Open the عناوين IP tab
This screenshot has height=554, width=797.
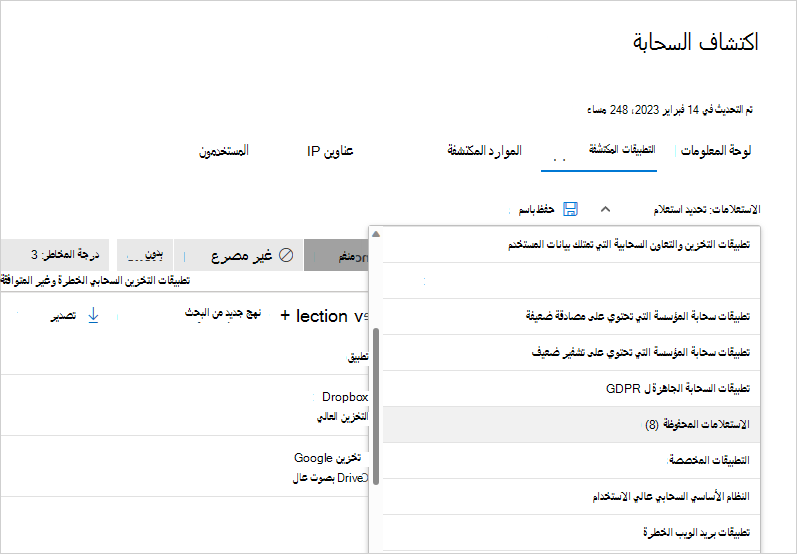click(330, 151)
